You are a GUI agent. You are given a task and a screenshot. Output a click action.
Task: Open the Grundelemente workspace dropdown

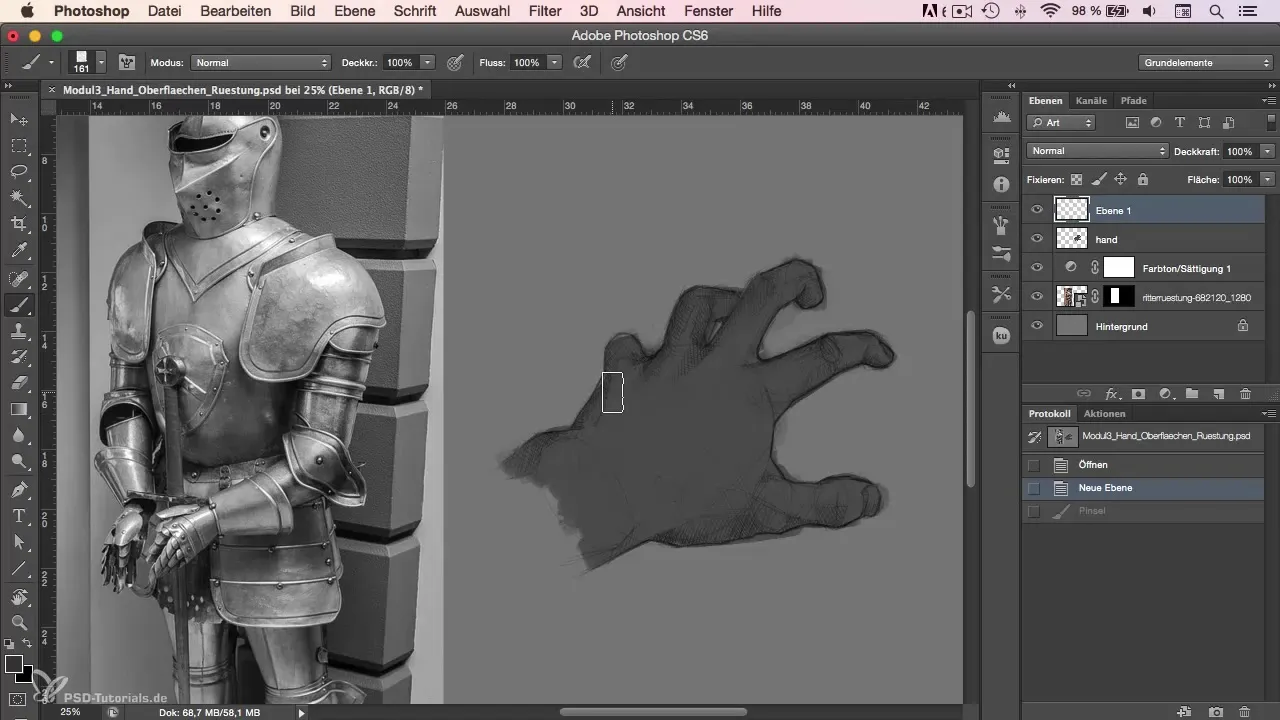click(x=1205, y=62)
